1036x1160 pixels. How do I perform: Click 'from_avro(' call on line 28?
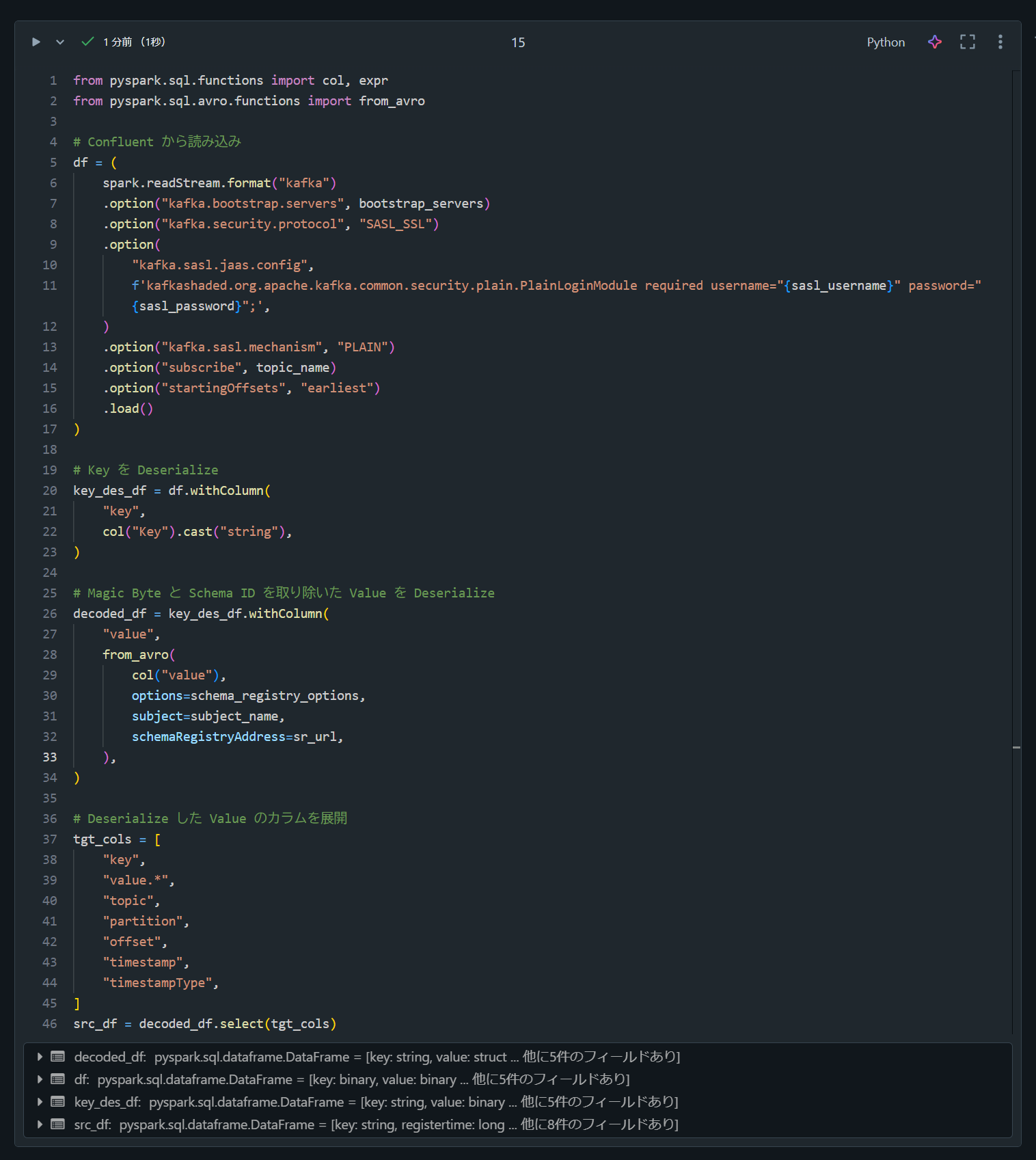click(x=139, y=655)
